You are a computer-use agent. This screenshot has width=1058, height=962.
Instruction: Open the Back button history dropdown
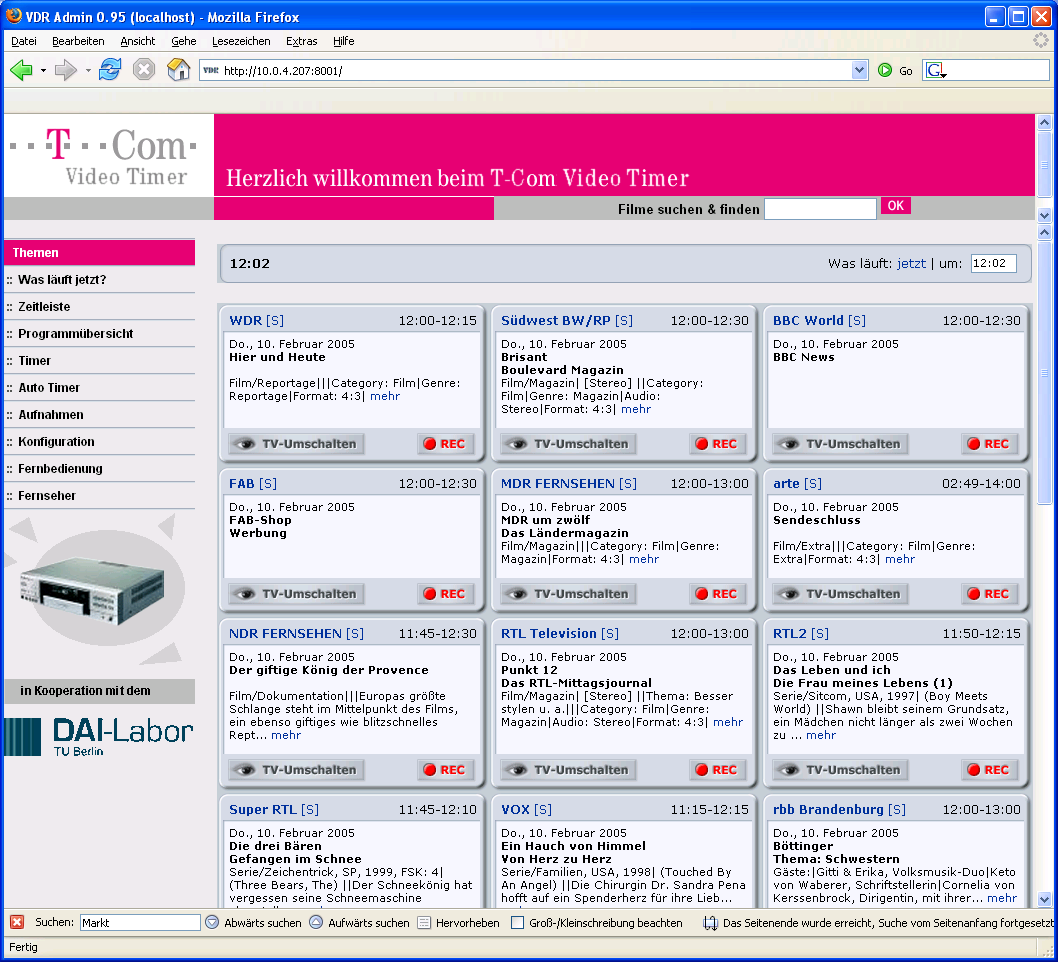[x=43, y=70]
